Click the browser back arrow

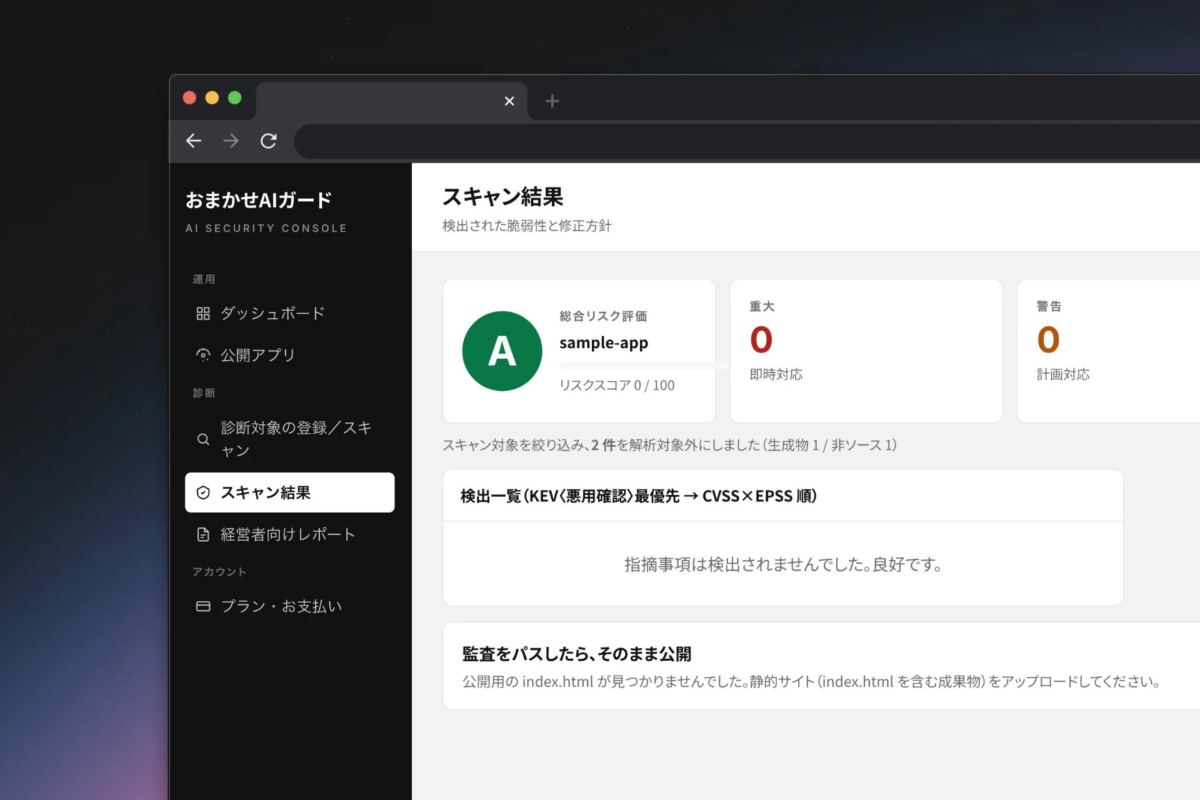(x=194, y=141)
